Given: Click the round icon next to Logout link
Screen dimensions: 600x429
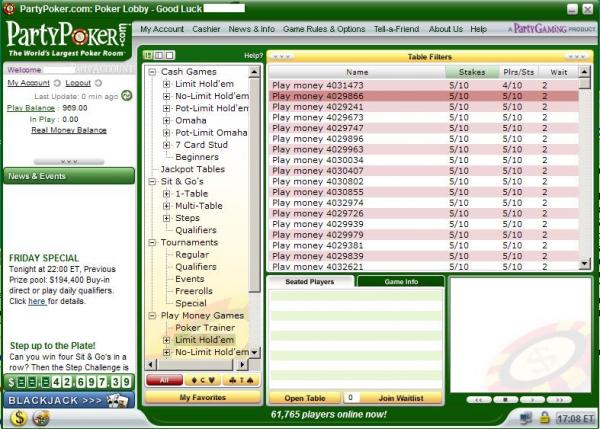Looking at the screenshot, I should (x=98, y=83).
